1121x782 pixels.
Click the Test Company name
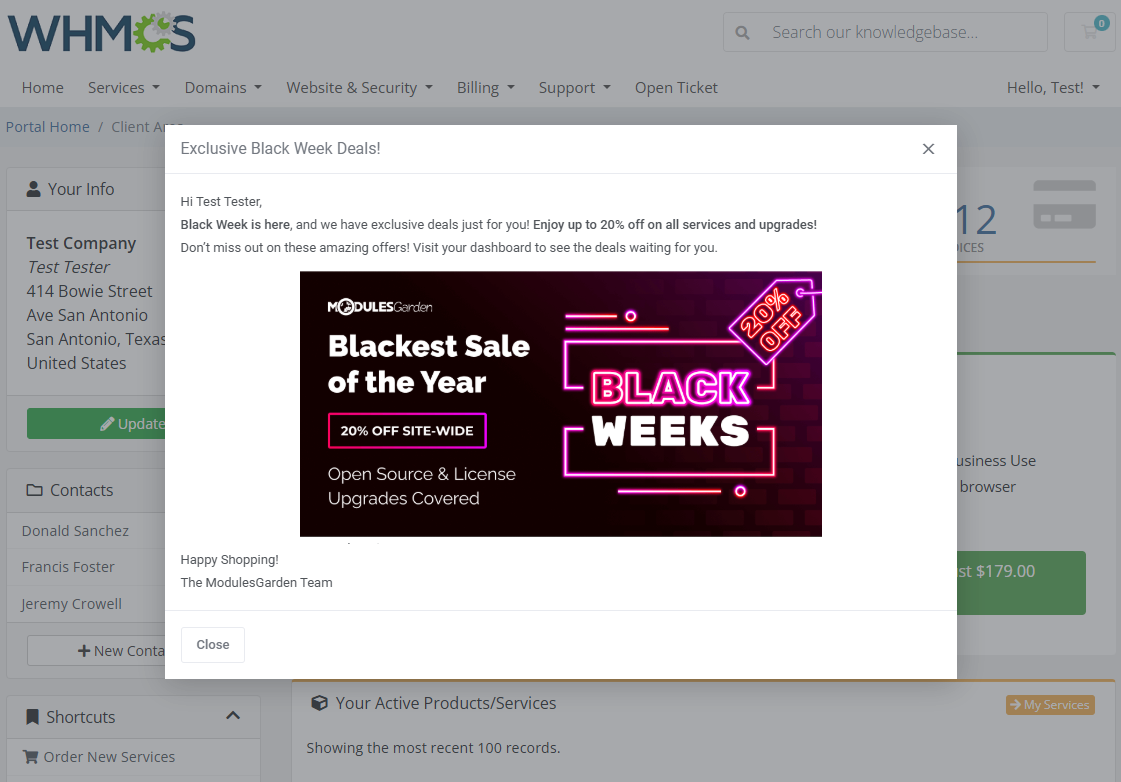coord(82,243)
